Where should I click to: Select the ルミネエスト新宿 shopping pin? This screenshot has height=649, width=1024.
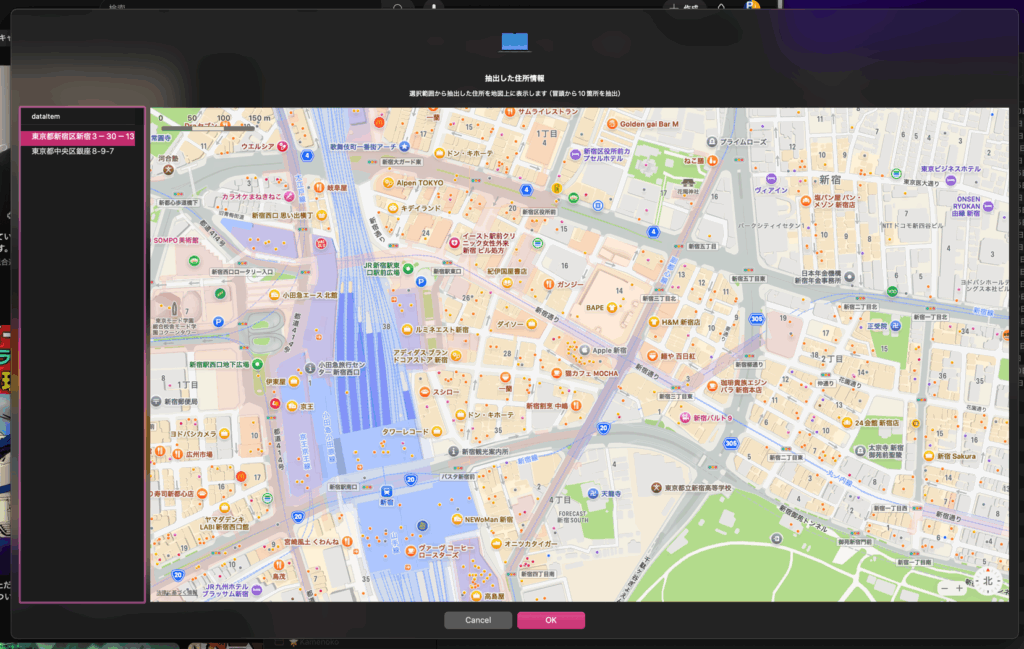[406, 329]
